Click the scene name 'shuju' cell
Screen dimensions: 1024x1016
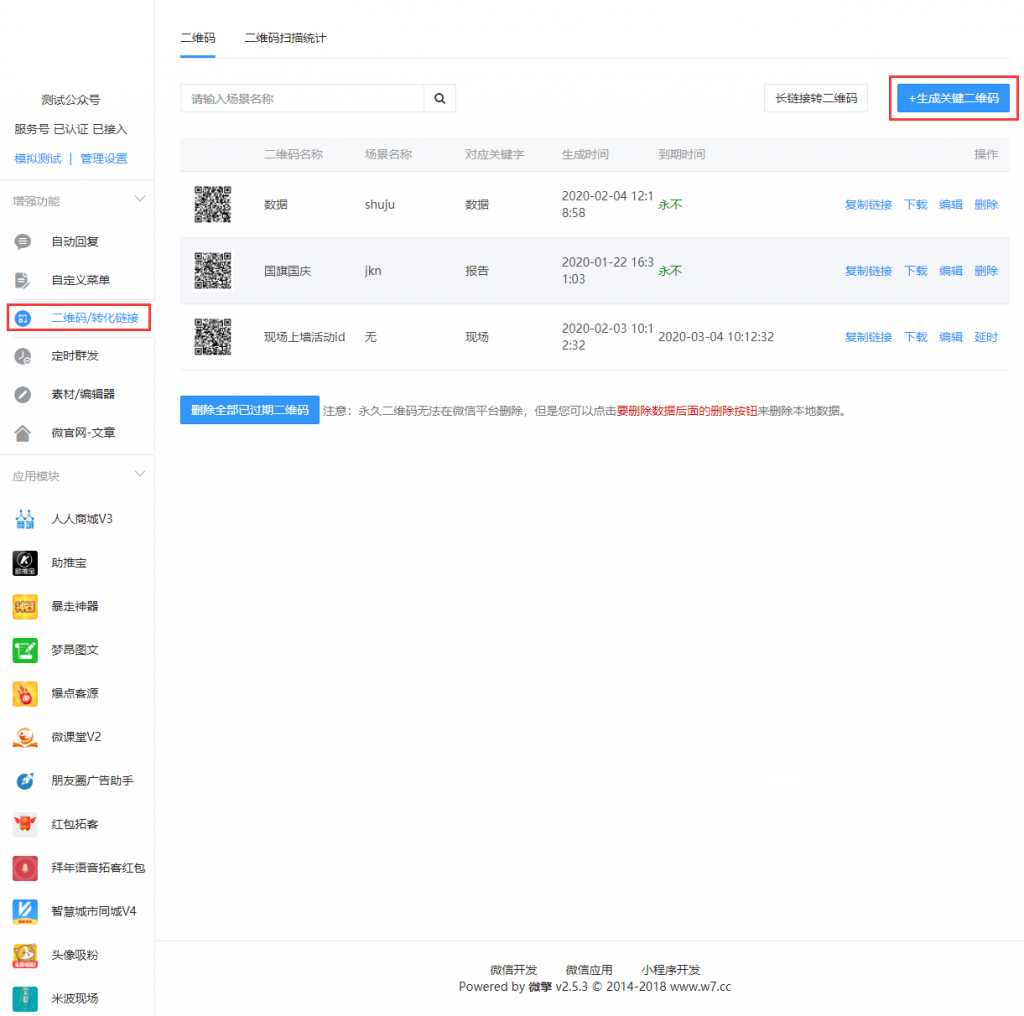379,204
